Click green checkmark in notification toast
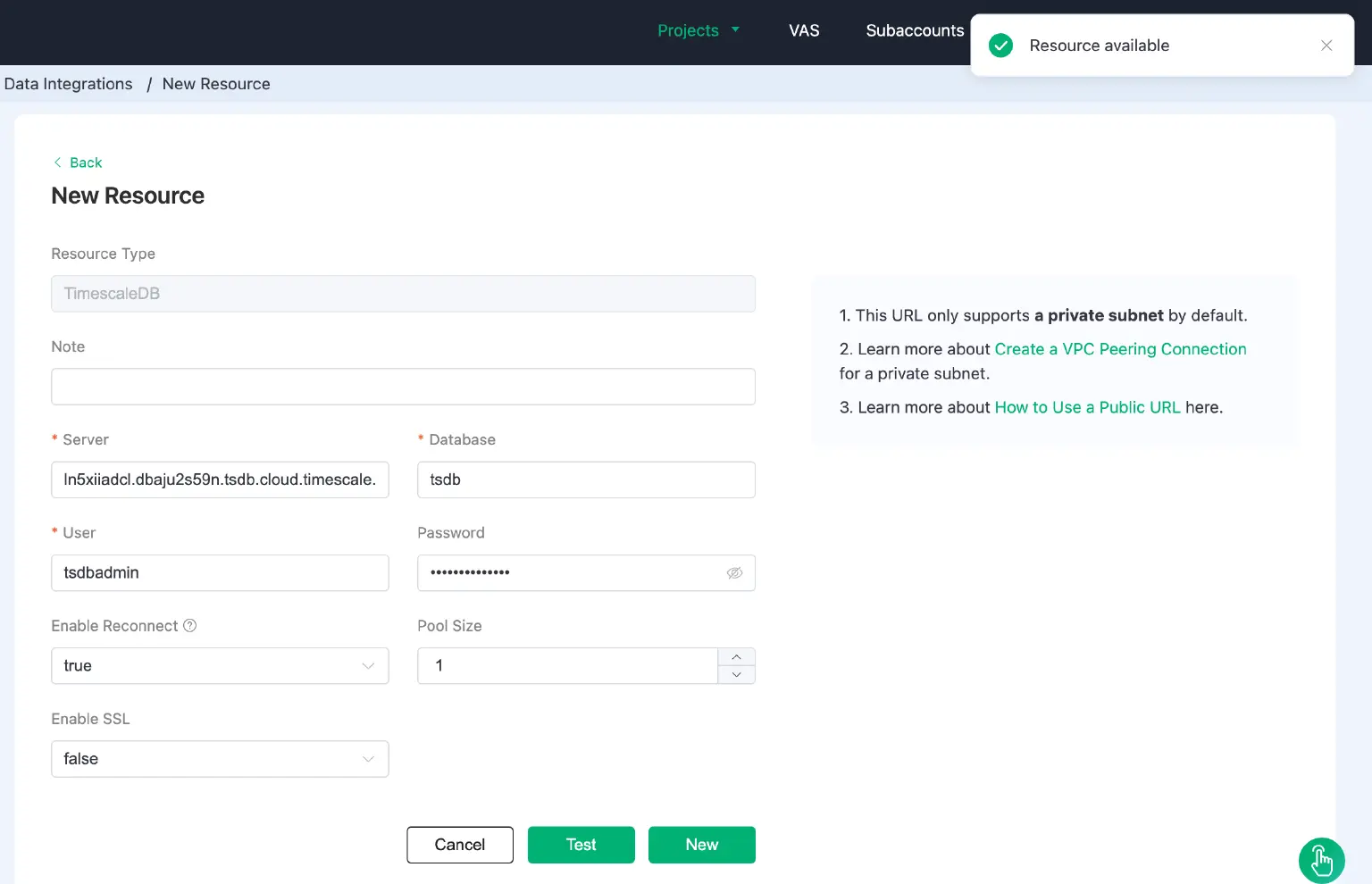Image resolution: width=1372 pixels, height=884 pixels. click(1000, 45)
